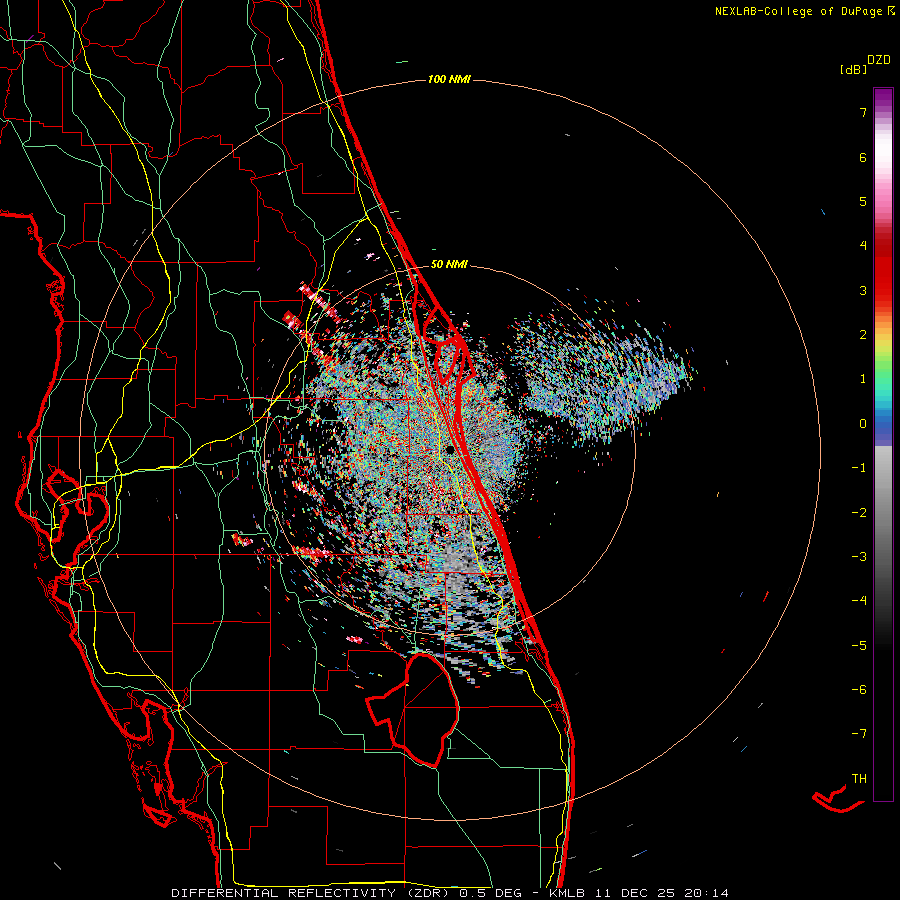The image size is (900, 900).
Task: Click the 20:14 timestamp in caption
Action: (x=707, y=893)
